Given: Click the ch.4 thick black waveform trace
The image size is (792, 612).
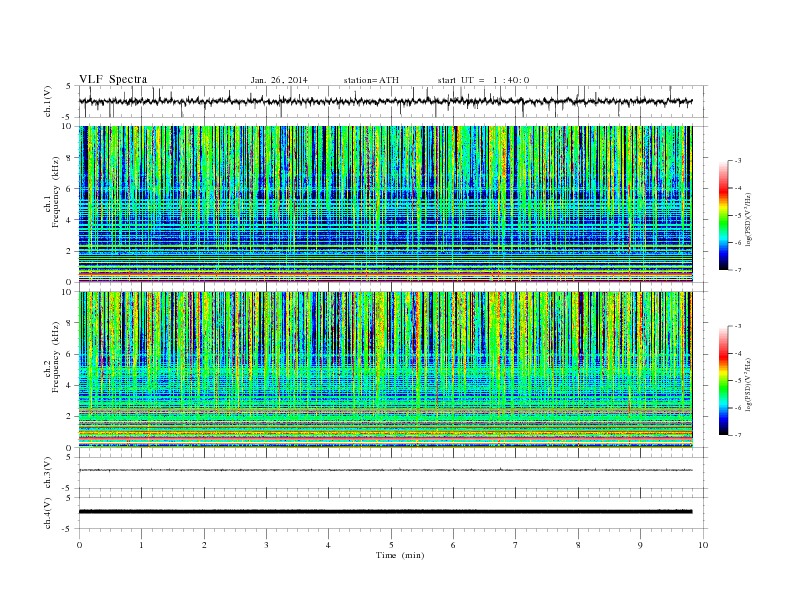Looking at the screenshot, I should [x=385, y=512].
